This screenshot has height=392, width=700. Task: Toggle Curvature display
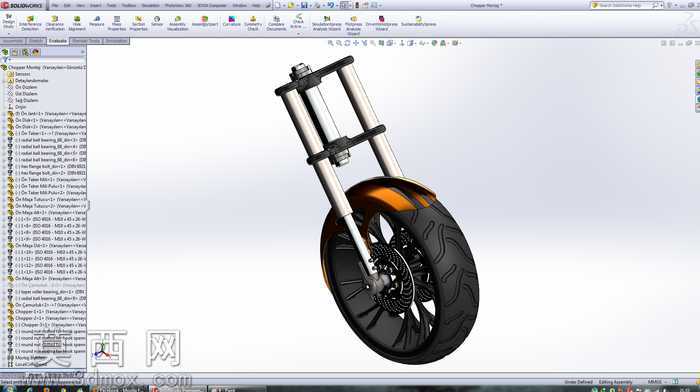coord(231,21)
